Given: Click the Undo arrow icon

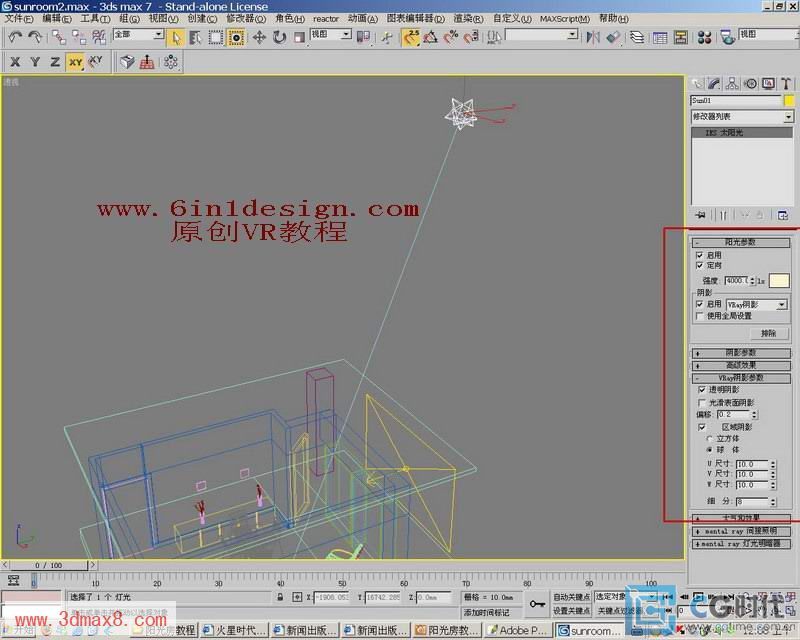Looking at the screenshot, I should point(15,37).
